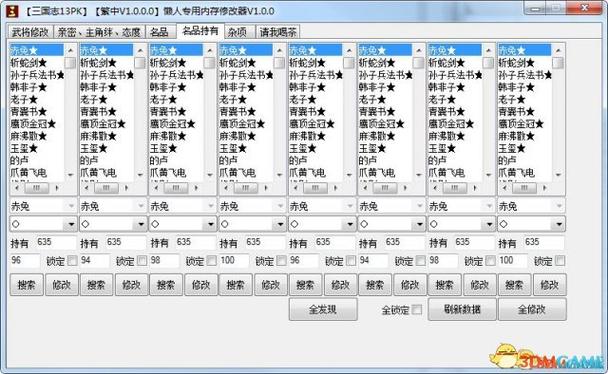
Task: Click the horizontal scrollbar thumb of the third list
Action: (176, 188)
